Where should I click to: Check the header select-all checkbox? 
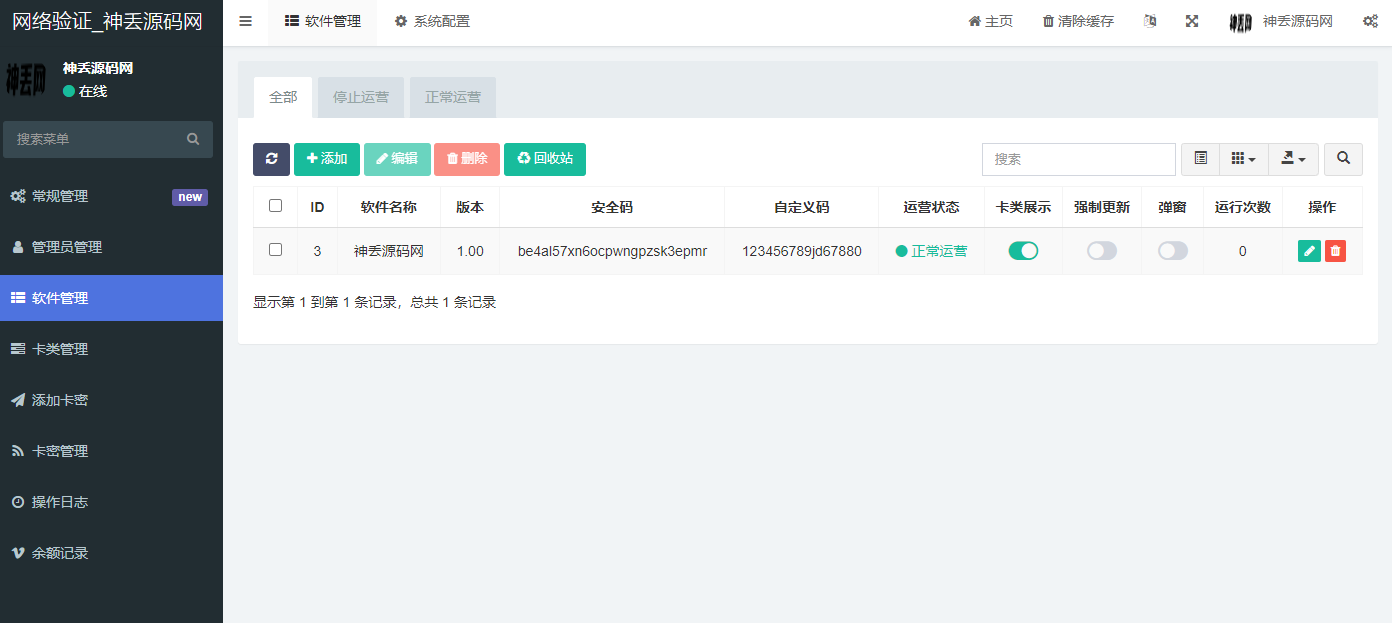(275, 207)
